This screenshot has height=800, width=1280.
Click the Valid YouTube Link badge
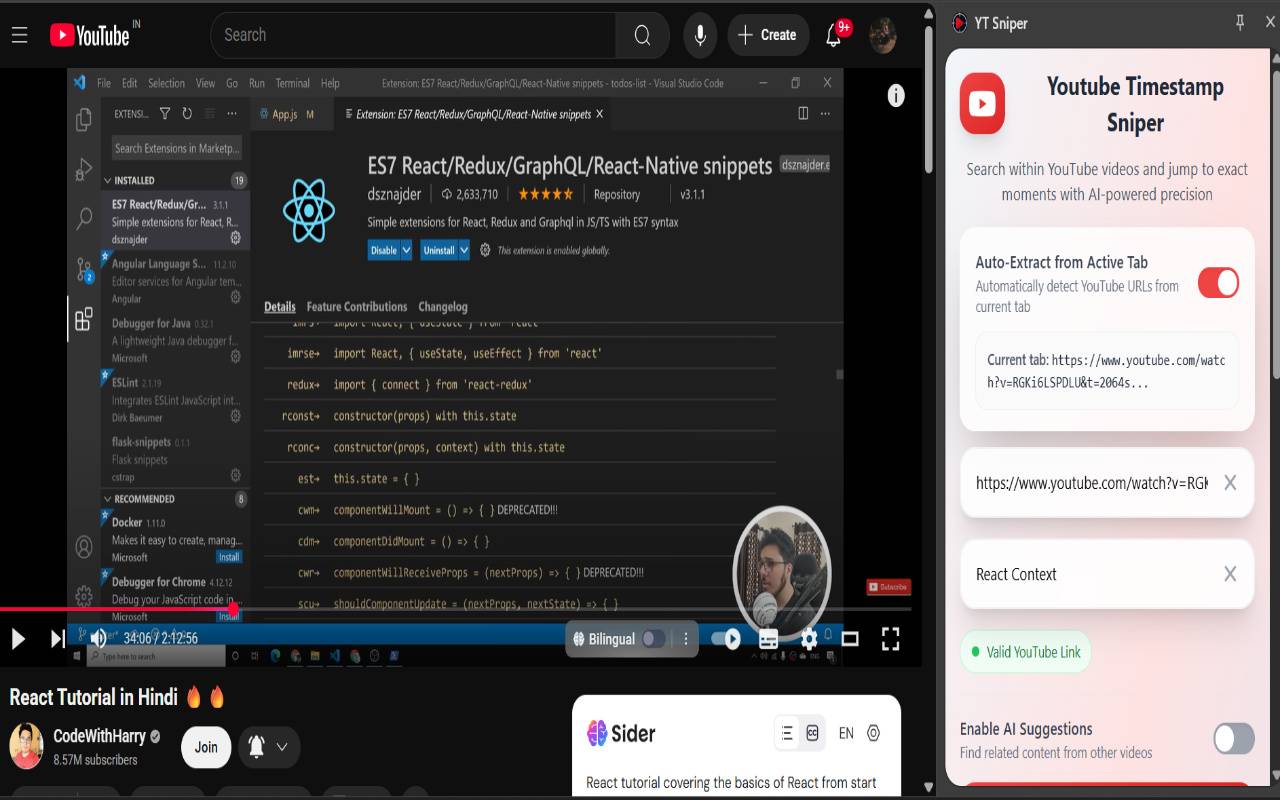pyautogui.click(x=1025, y=651)
